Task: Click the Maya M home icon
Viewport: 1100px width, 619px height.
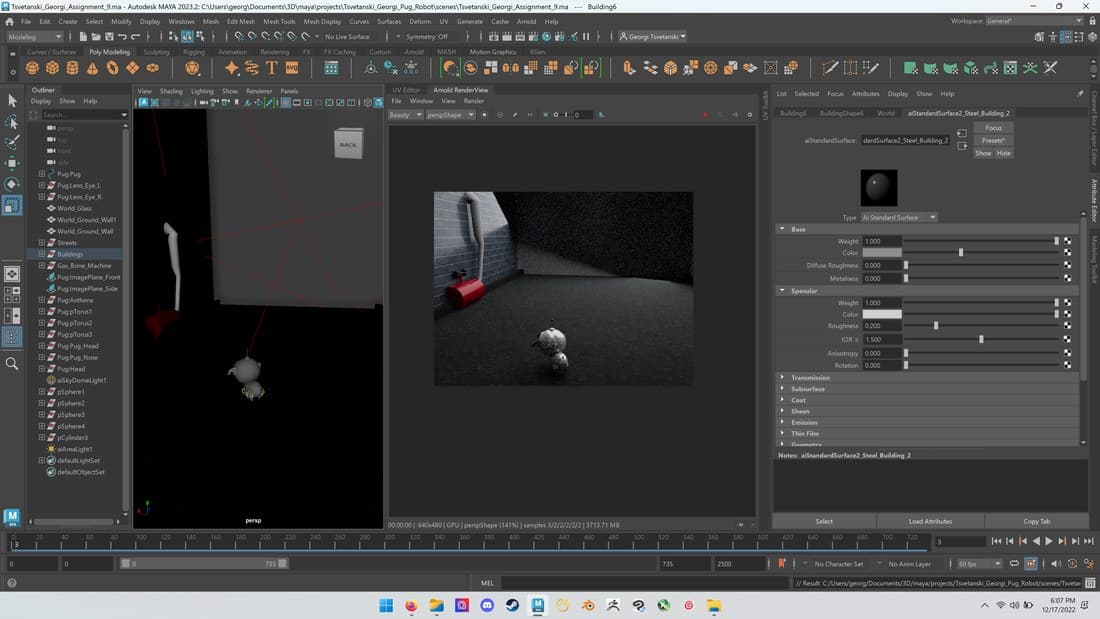Action: [12, 517]
